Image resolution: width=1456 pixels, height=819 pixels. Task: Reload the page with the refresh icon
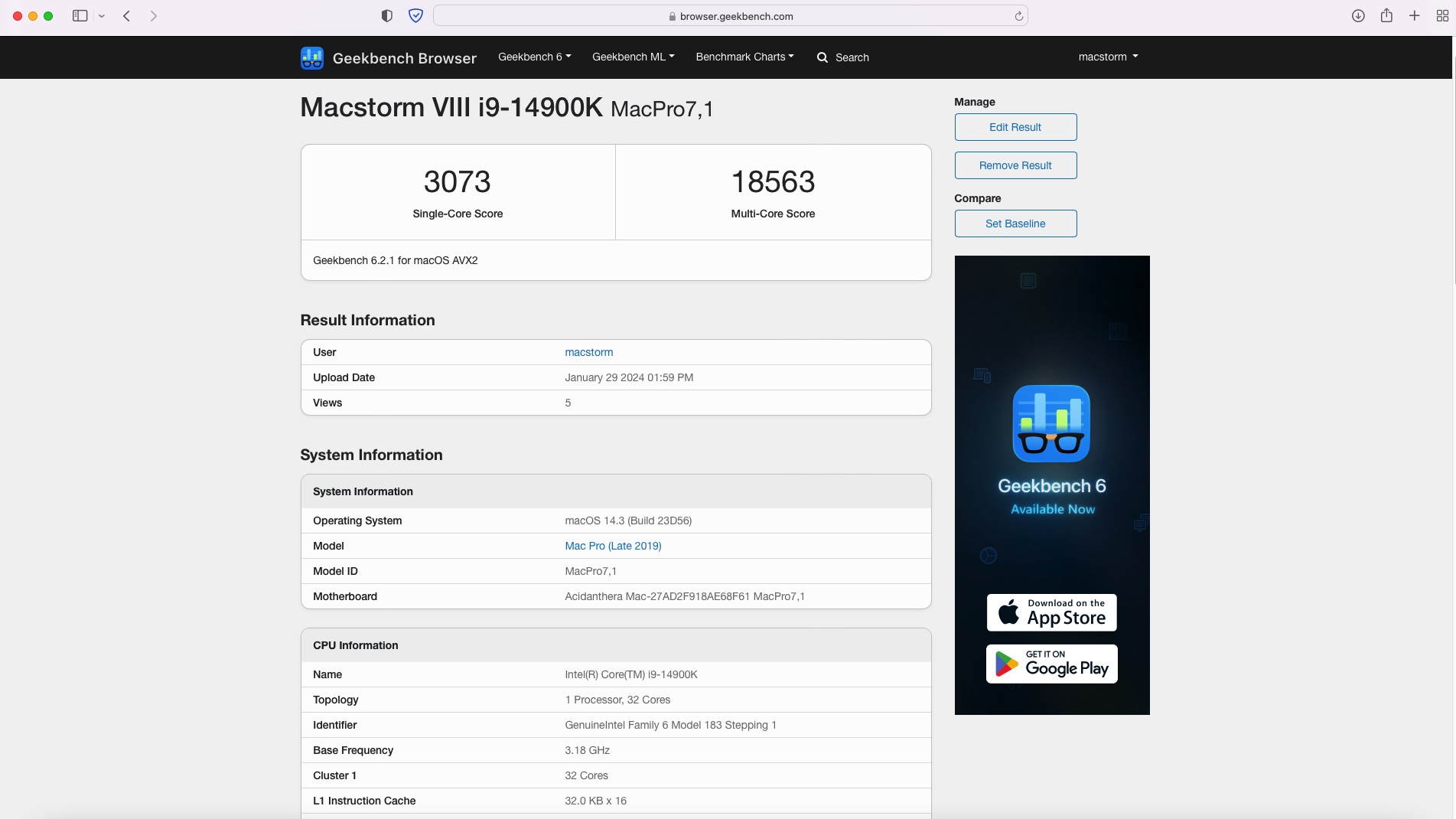[x=1018, y=16]
